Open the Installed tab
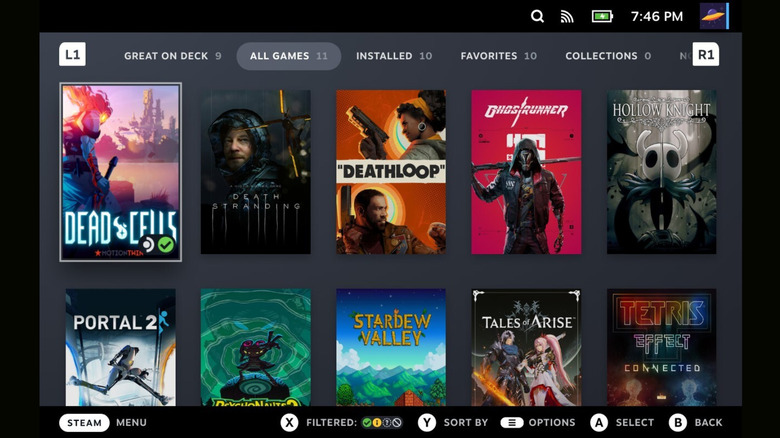The width and height of the screenshot is (780, 438). [x=394, y=56]
